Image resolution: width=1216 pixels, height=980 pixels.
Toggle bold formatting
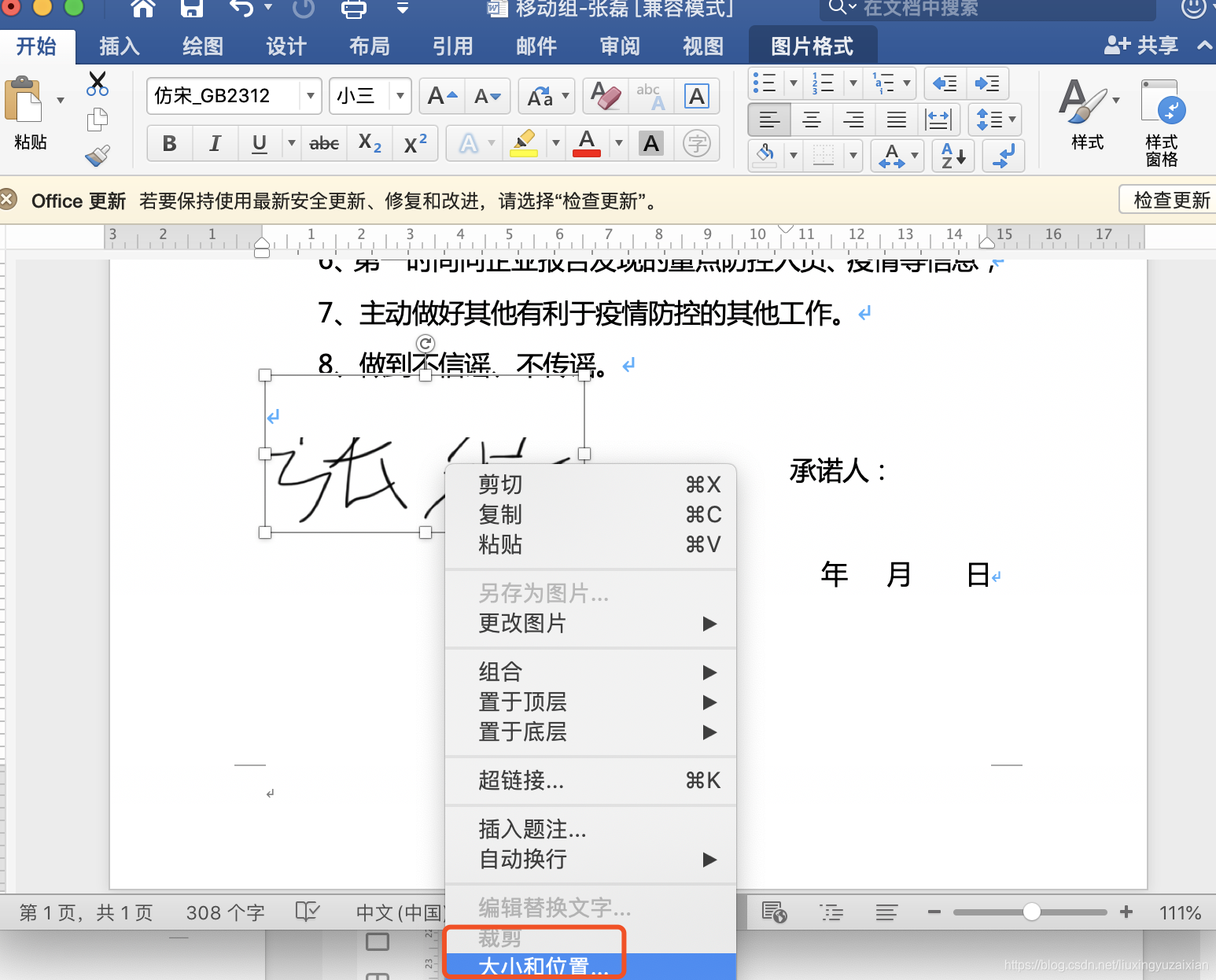click(169, 143)
